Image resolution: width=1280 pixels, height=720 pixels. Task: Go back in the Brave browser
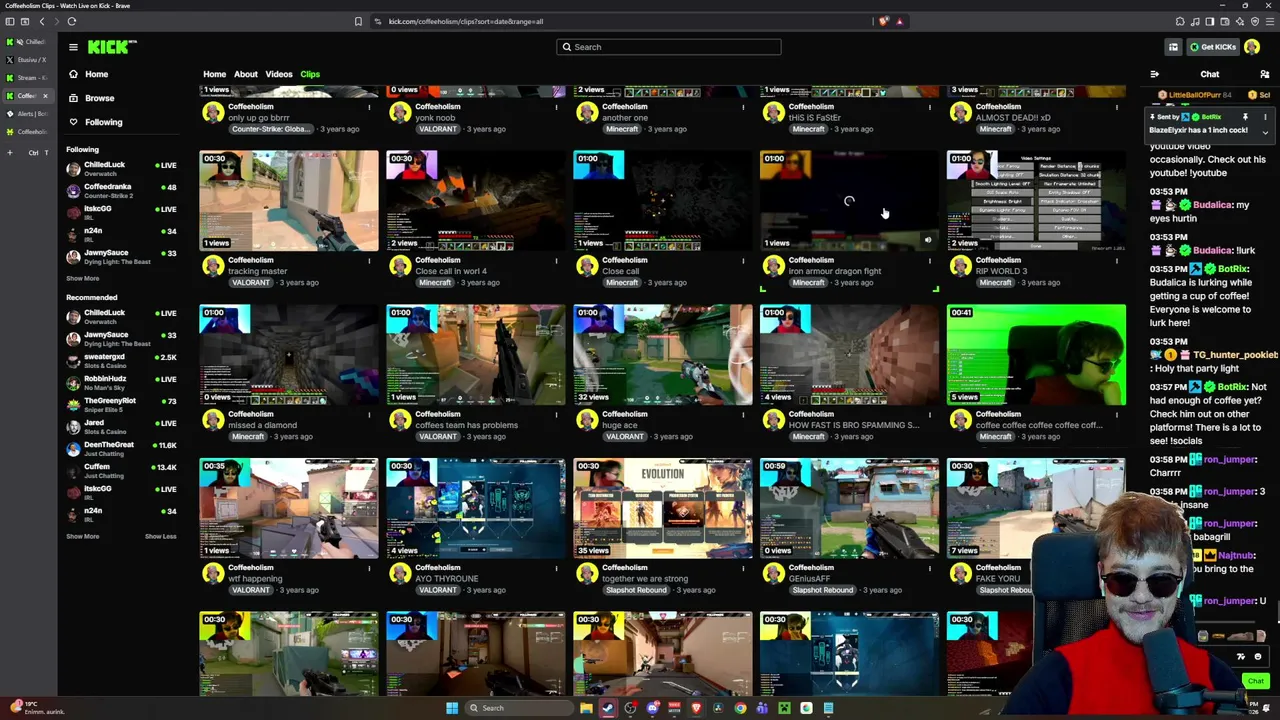point(42,21)
